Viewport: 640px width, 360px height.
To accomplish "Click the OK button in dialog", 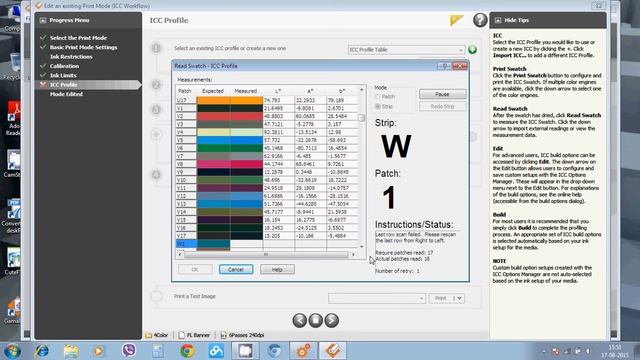I will (195, 269).
